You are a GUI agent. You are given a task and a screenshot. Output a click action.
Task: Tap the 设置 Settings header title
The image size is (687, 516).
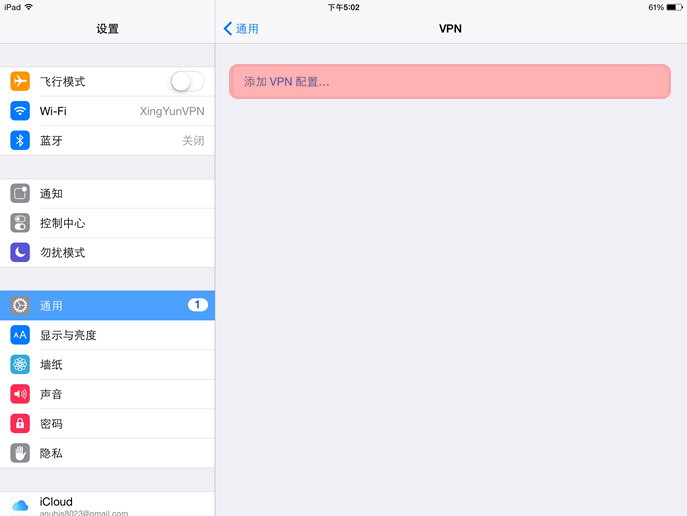click(x=107, y=29)
